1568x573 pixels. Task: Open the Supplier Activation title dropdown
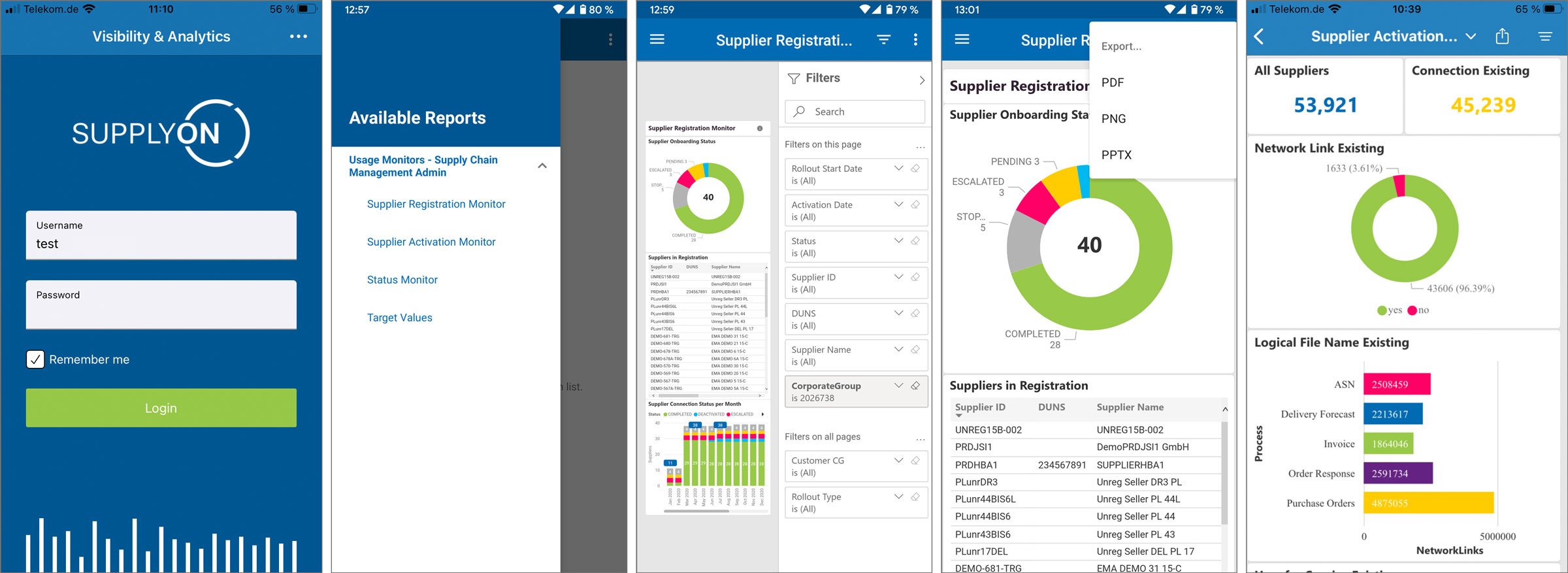pos(1471,37)
